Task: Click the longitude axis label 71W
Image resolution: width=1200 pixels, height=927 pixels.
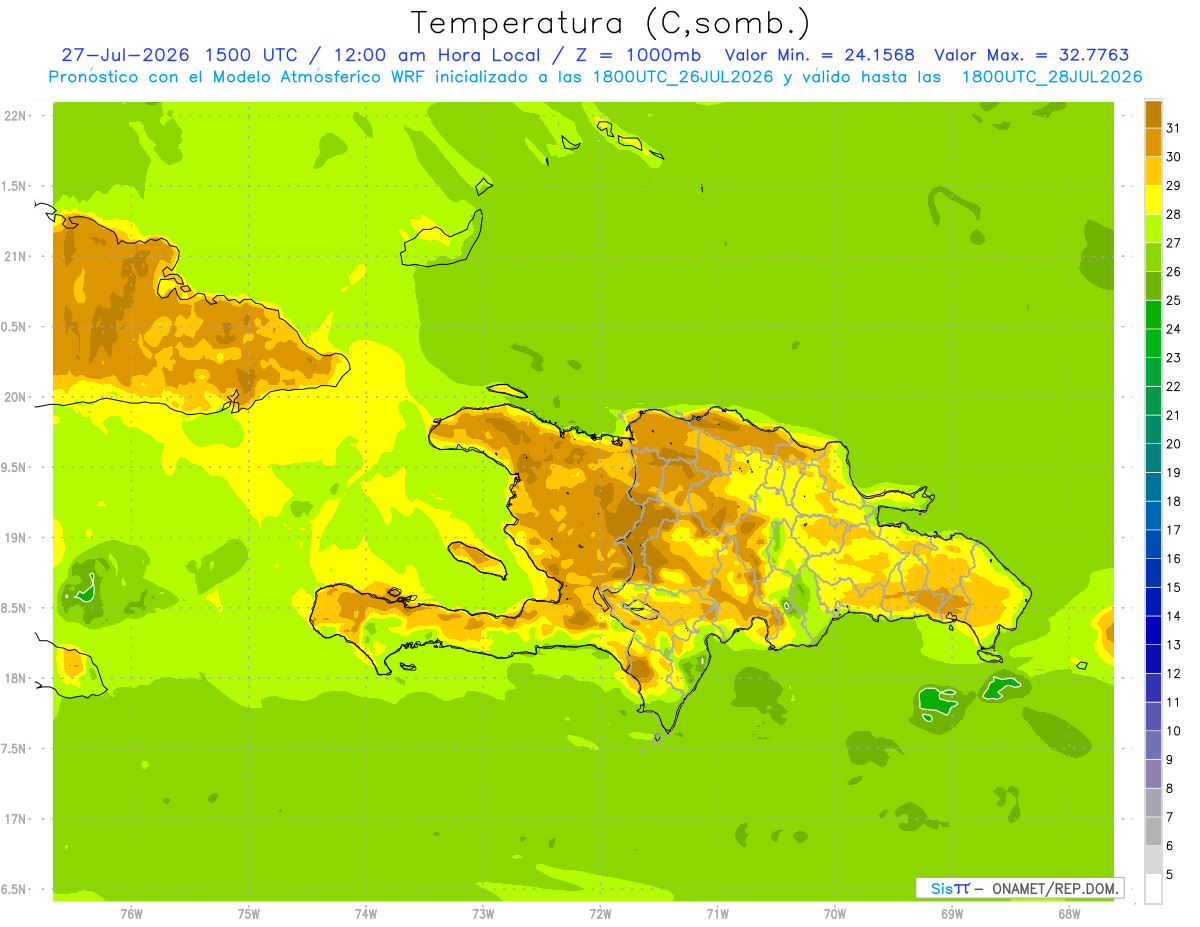Action: [717, 914]
